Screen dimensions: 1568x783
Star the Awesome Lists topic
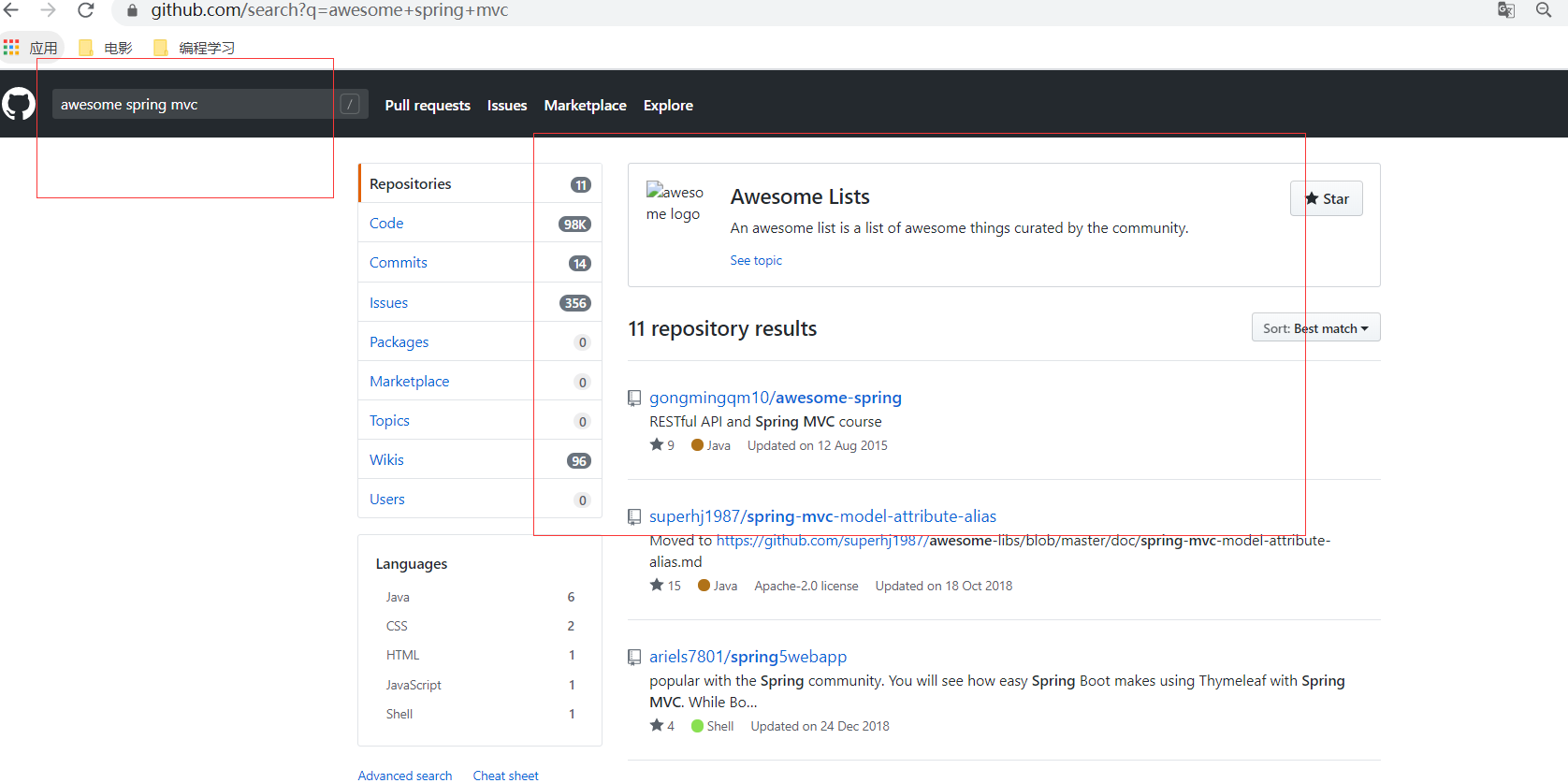pyautogui.click(x=1327, y=198)
